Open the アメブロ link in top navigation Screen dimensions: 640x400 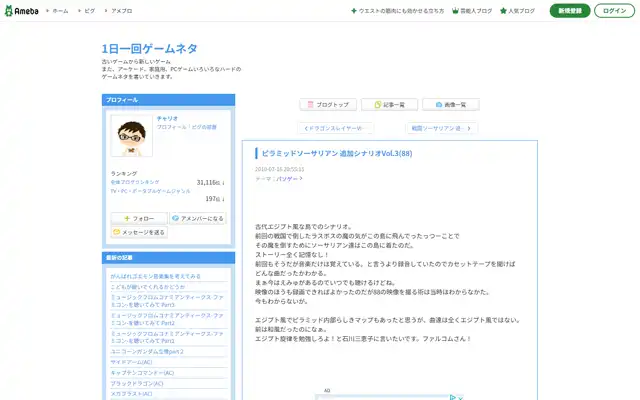click(122, 11)
